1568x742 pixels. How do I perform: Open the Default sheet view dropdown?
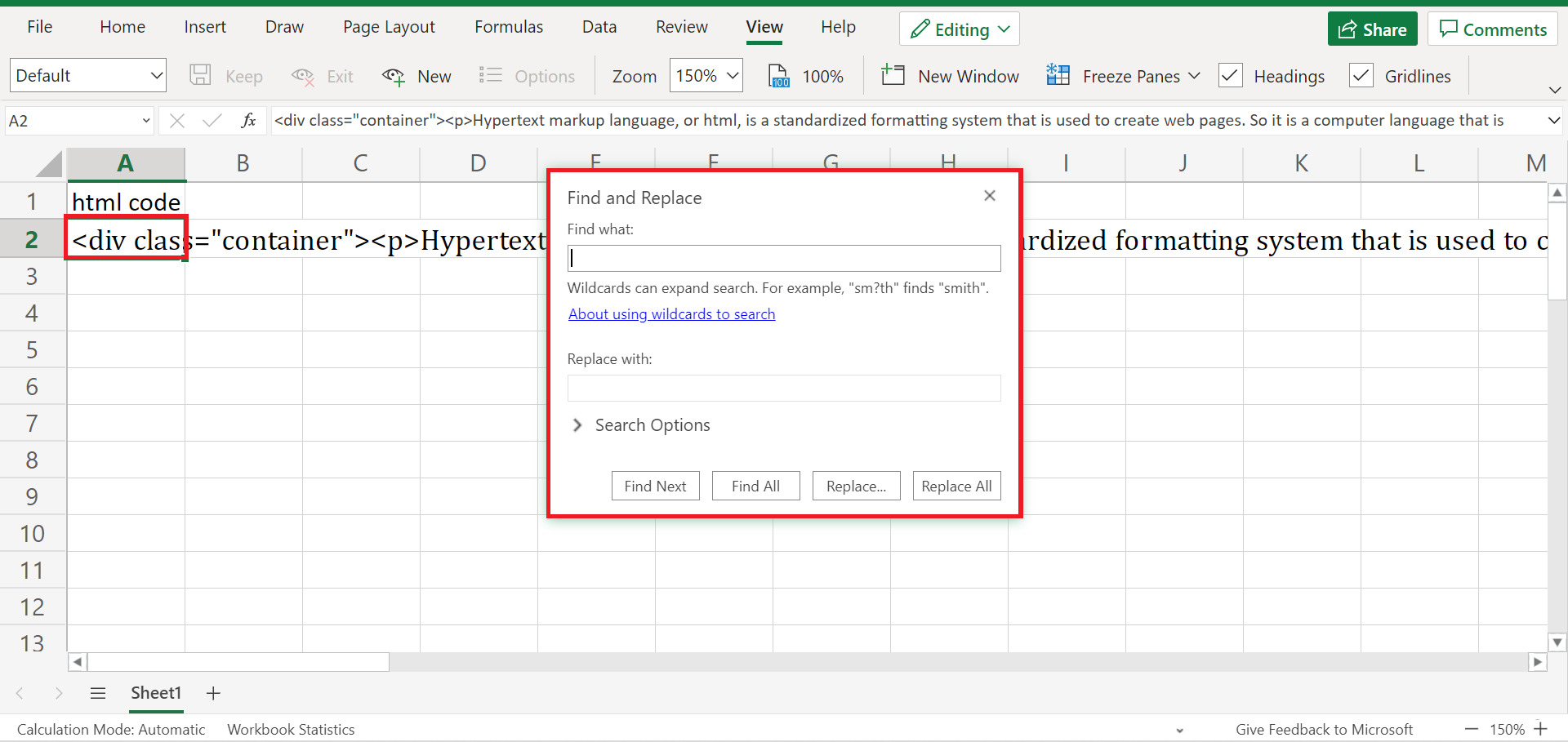coord(87,75)
